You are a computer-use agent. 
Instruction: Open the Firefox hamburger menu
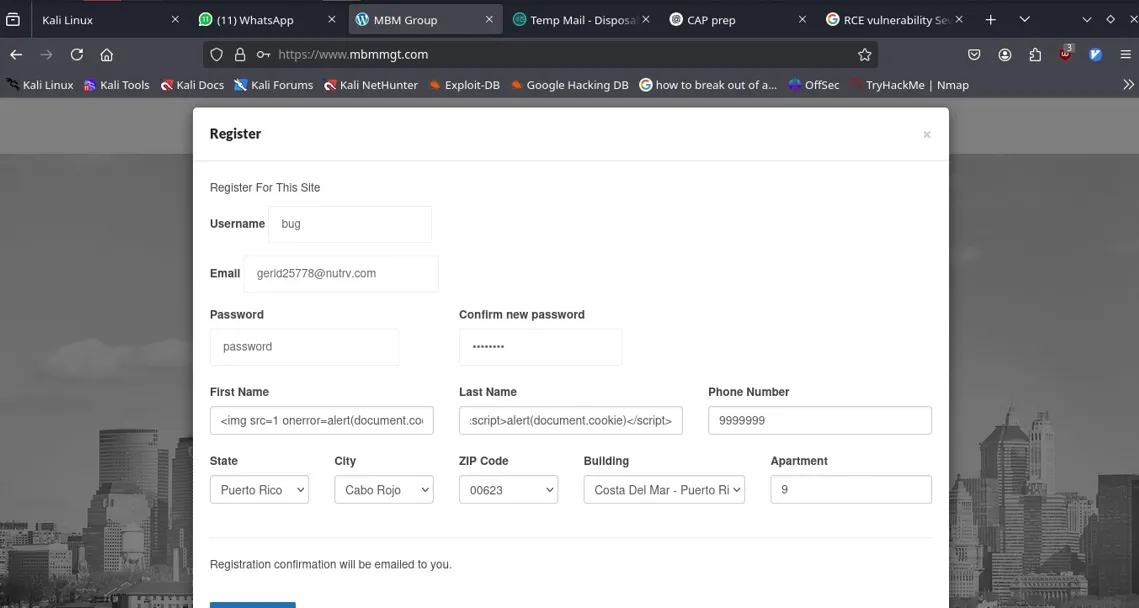pos(1126,55)
